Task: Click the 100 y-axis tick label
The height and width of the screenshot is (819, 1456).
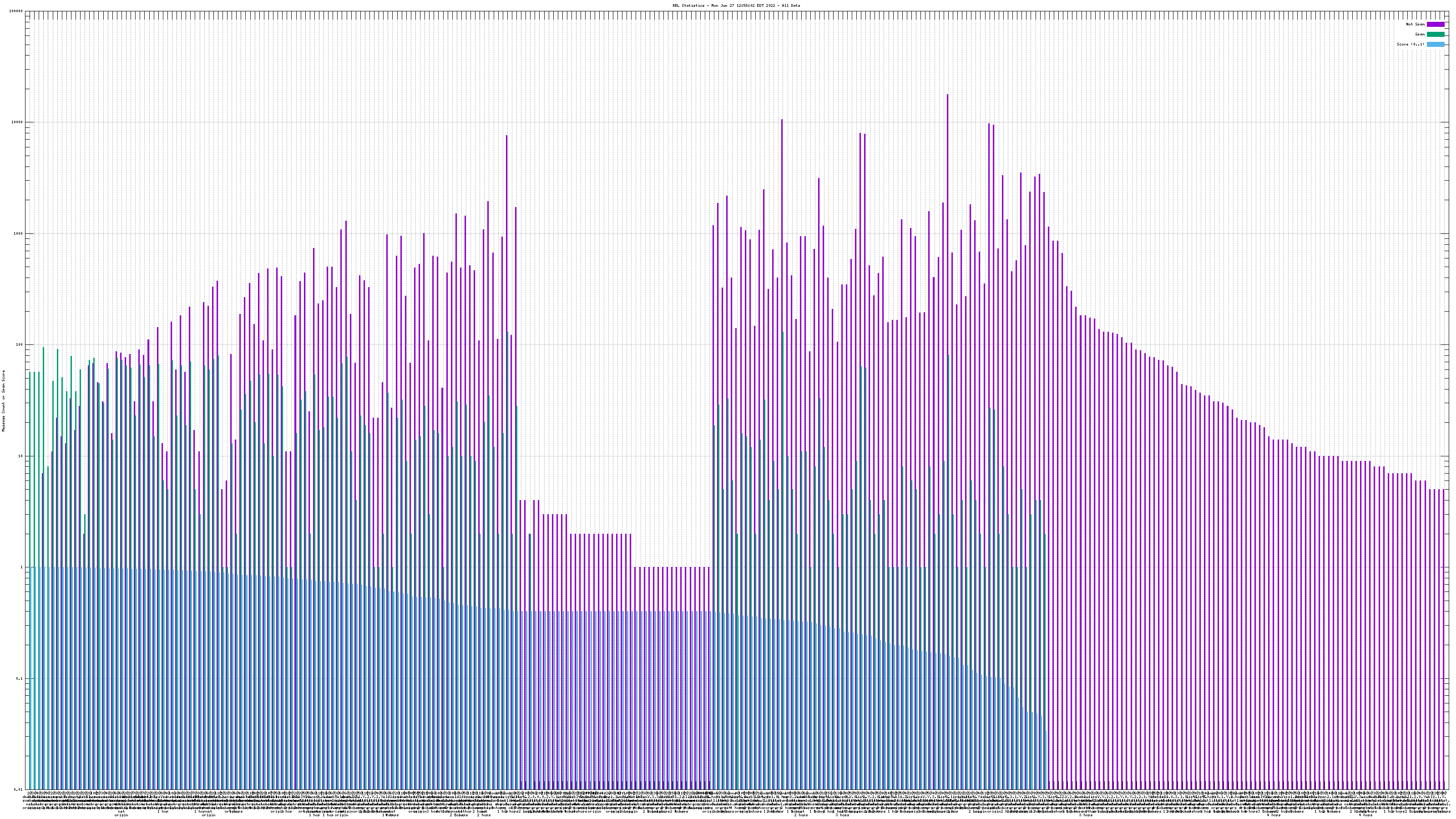Action: pyautogui.click(x=20, y=345)
